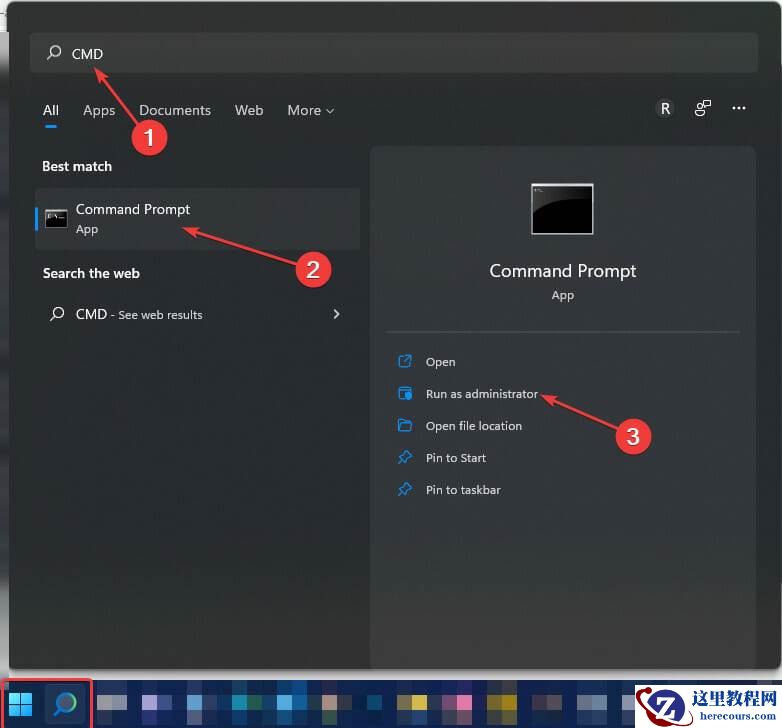This screenshot has width=782, height=728.
Task: Click the folder icon beside Open file location
Action: tap(405, 425)
